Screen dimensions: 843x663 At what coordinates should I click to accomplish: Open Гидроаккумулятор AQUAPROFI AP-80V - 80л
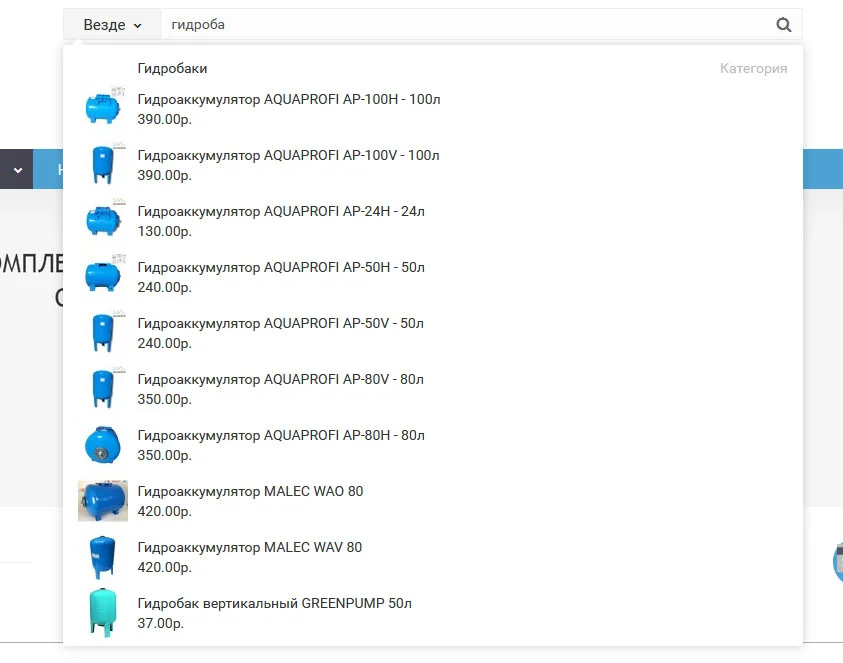tap(281, 379)
